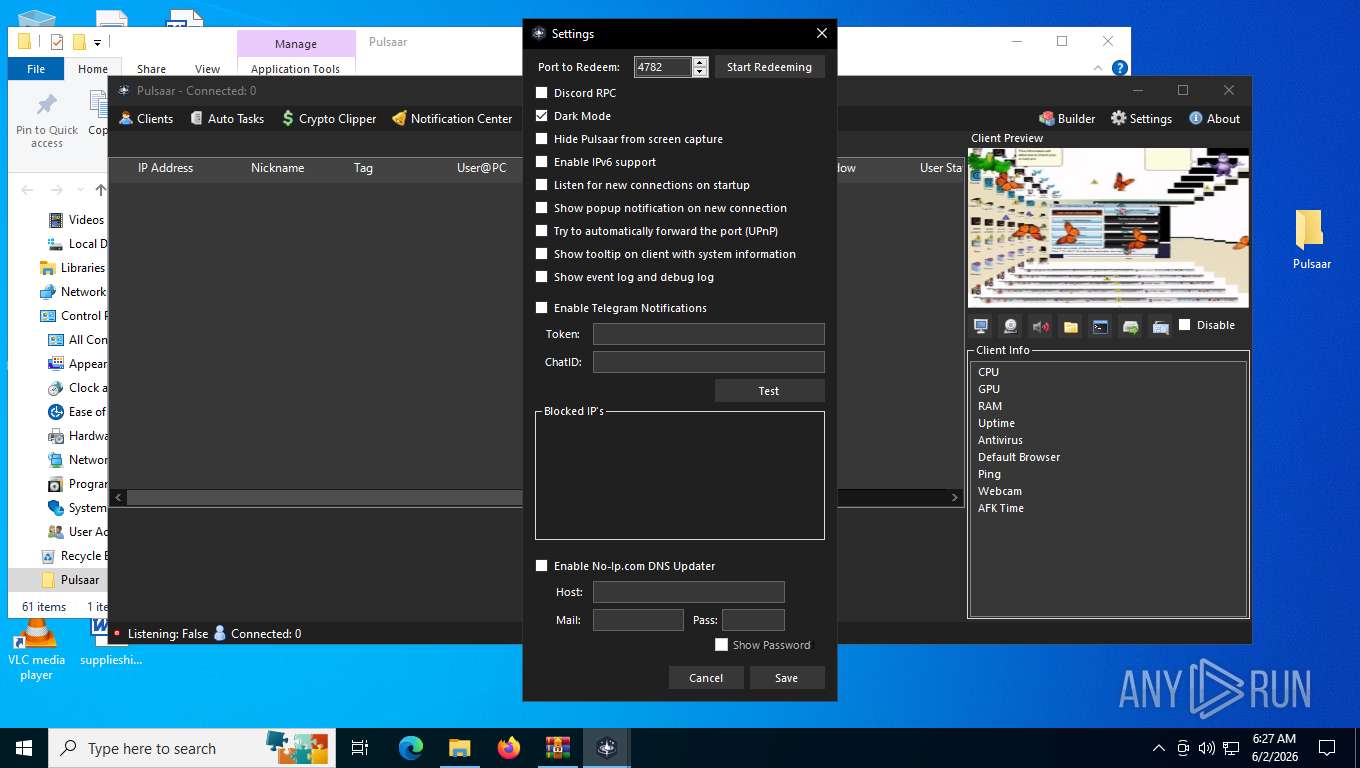The height and width of the screenshot is (768, 1360).
Task: Check the Disable box beside the preview icons
Action: (1185, 325)
